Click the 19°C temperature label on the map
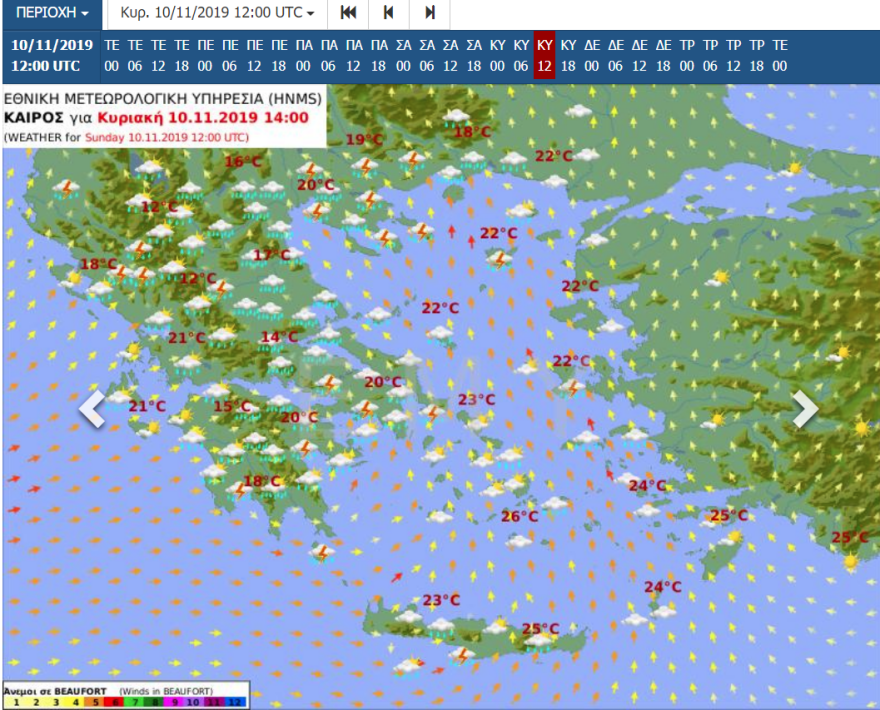 click(x=365, y=140)
